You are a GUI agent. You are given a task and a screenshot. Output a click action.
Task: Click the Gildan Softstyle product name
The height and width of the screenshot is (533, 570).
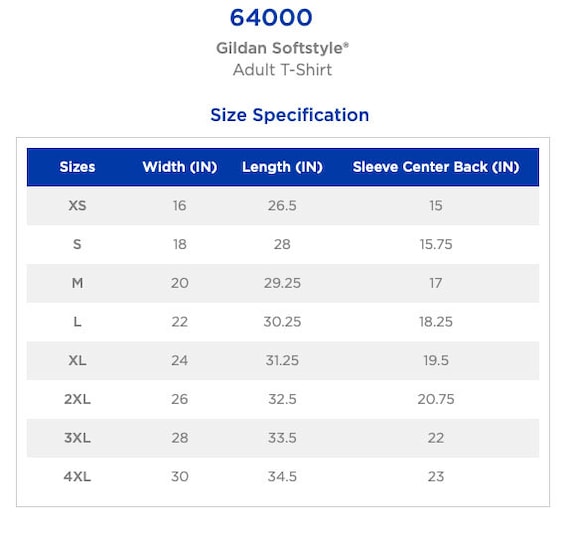click(282, 48)
